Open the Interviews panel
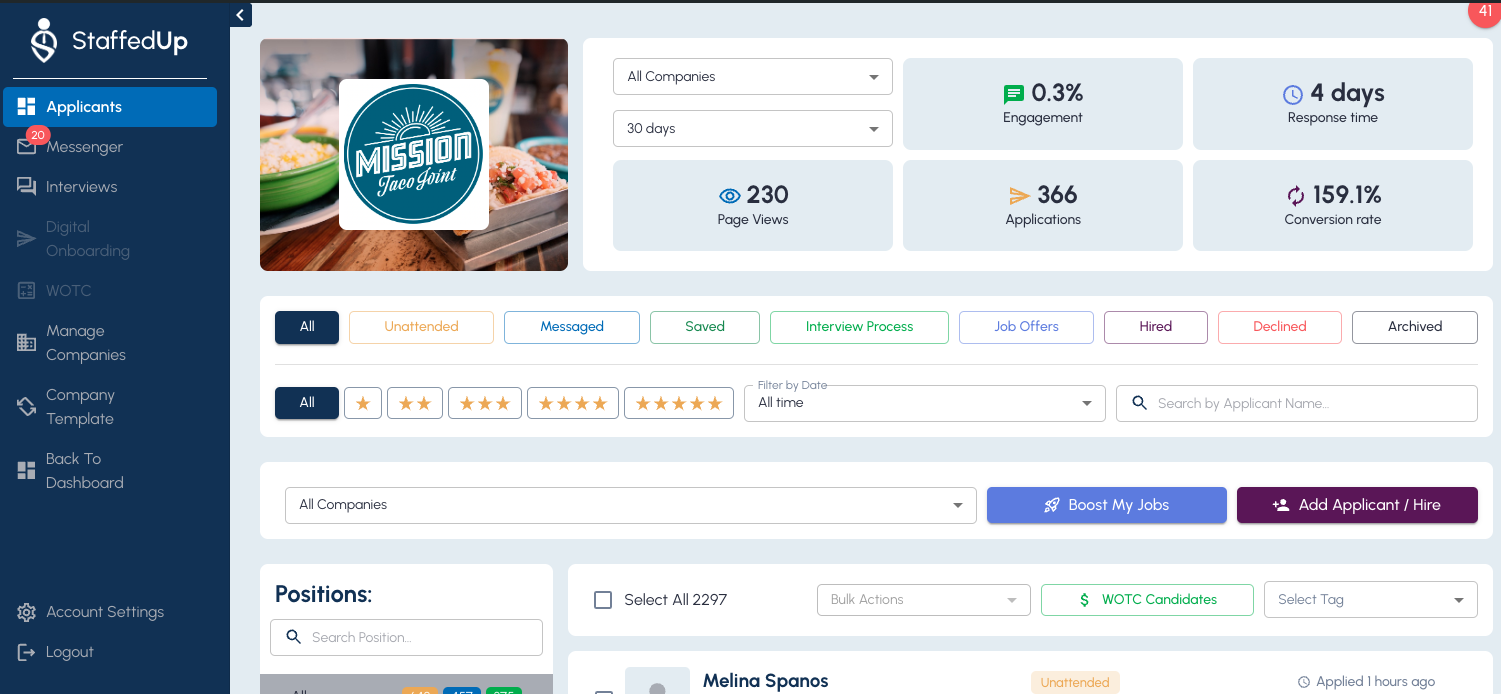Image resolution: width=1501 pixels, height=694 pixels. coord(26,187)
